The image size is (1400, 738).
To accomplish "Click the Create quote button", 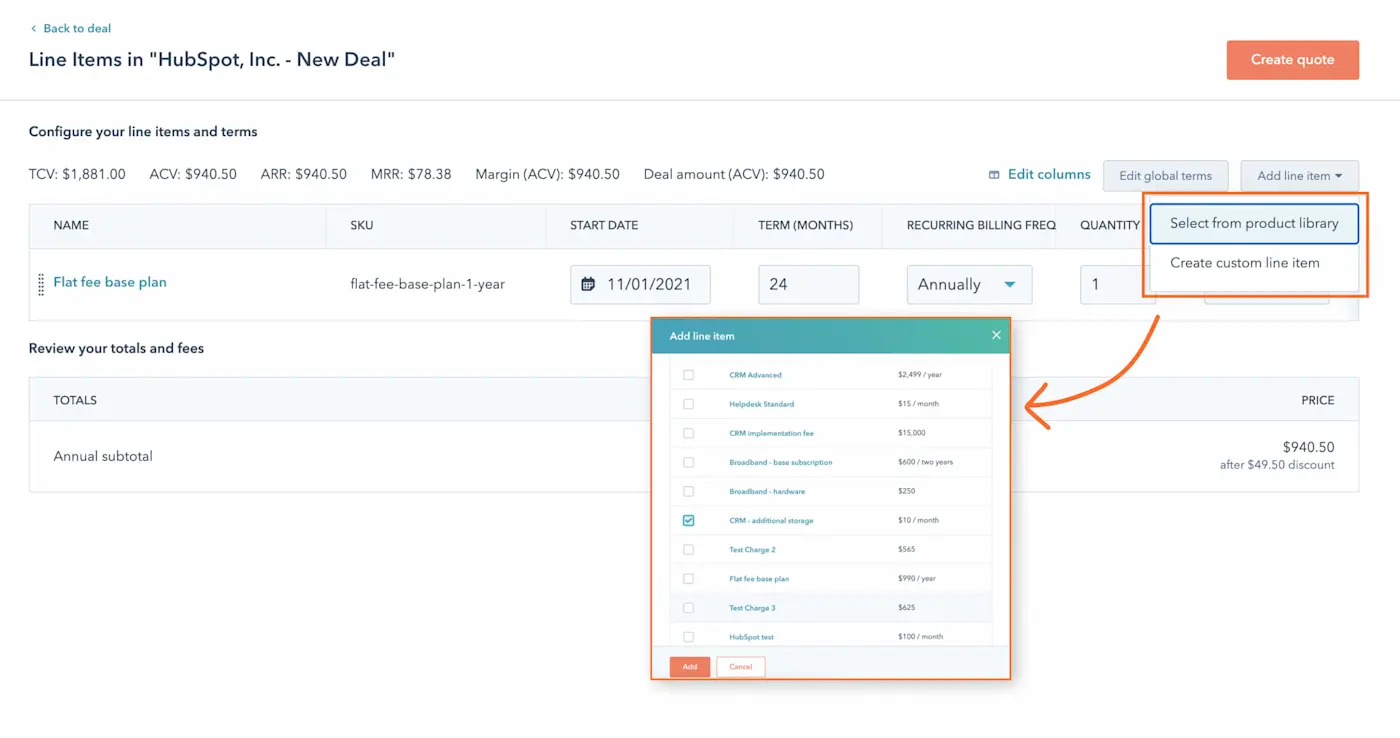I will click(x=1292, y=59).
